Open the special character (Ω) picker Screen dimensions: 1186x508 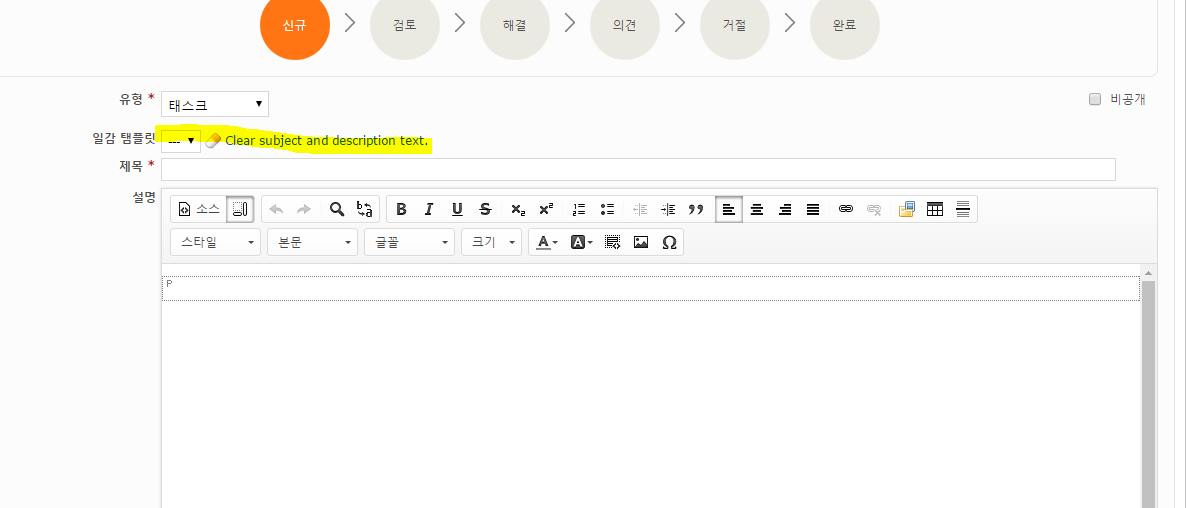pos(669,242)
